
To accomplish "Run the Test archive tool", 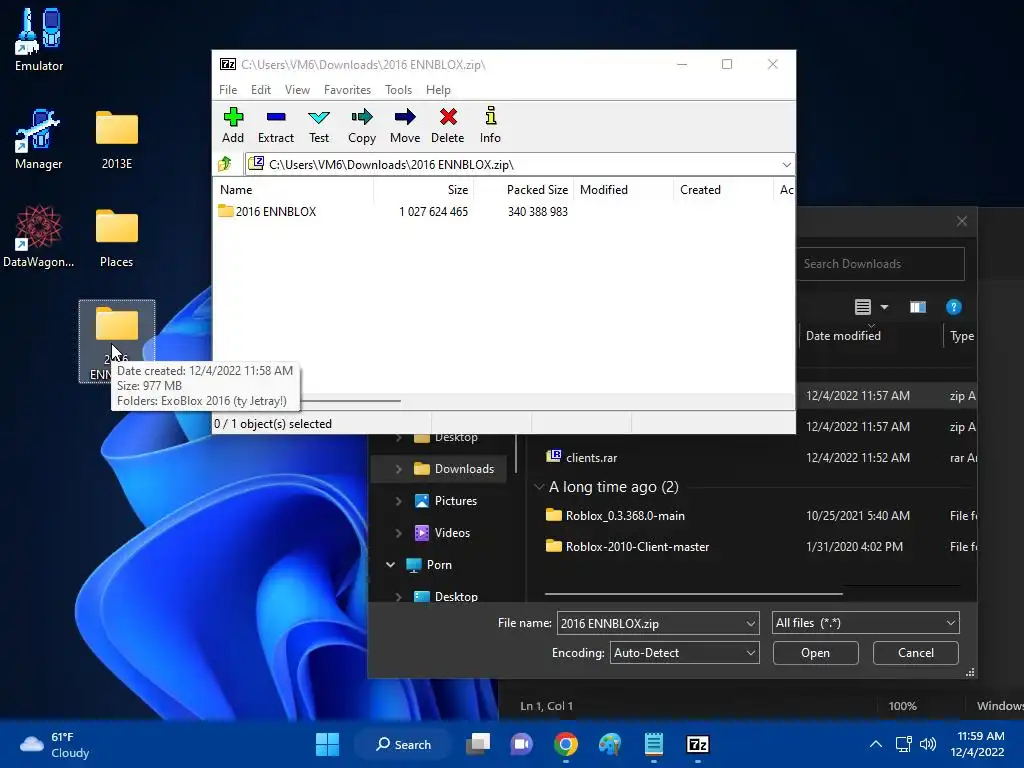I will click(319, 125).
